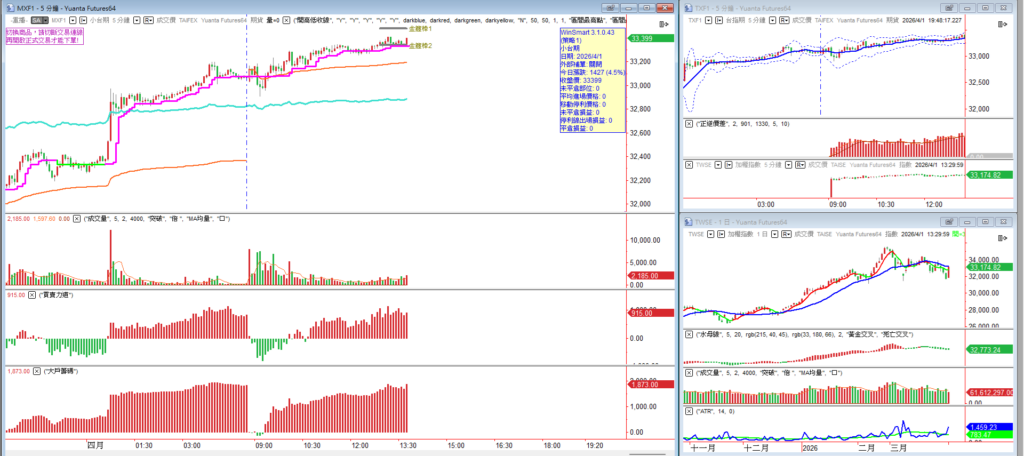This screenshot has height=456, width=1024.
Task: Toggle the SIM mode badge beside MXF1
Action: pos(36,19)
